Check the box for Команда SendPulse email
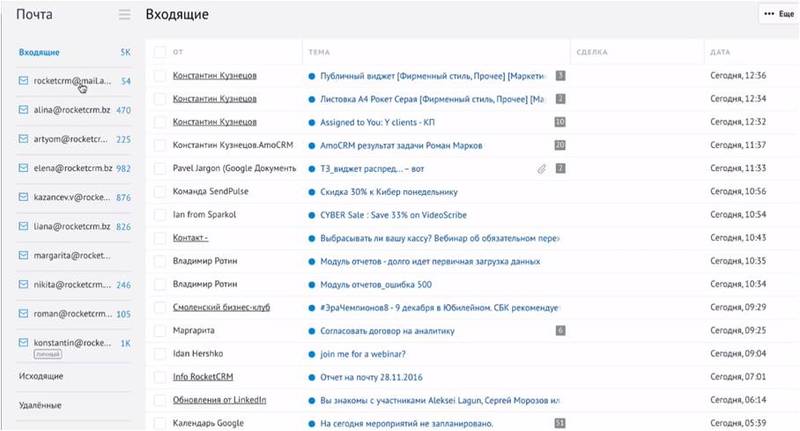800x431 pixels. tap(159, 191)
